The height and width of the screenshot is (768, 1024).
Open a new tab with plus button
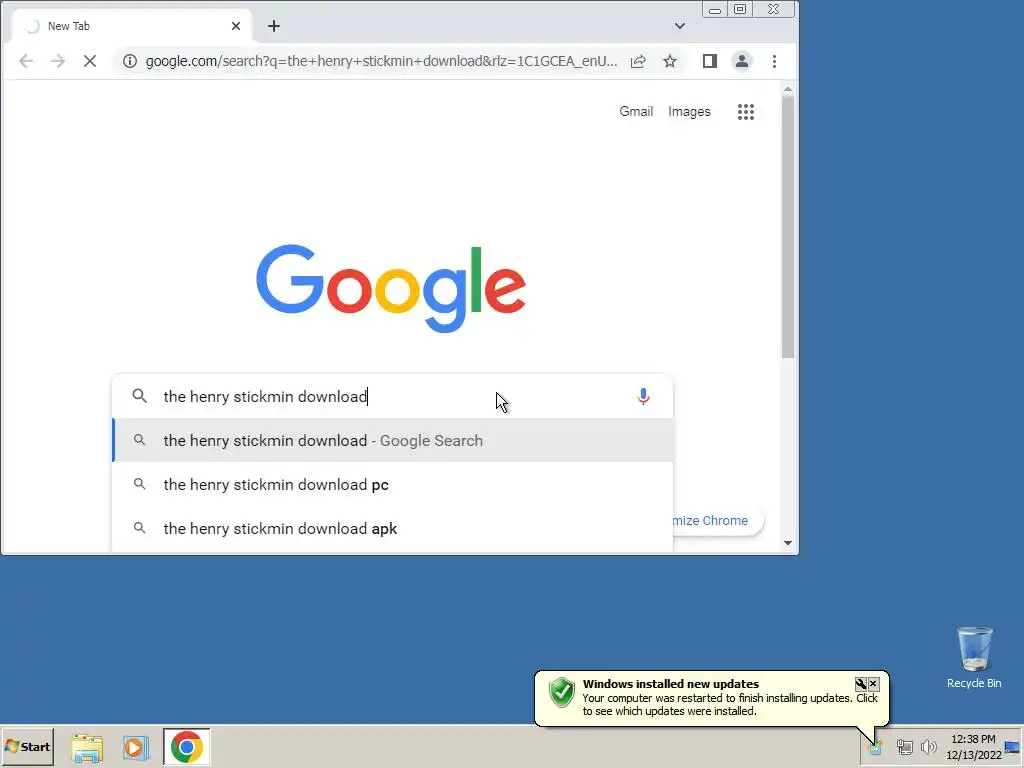click(274, 26)
